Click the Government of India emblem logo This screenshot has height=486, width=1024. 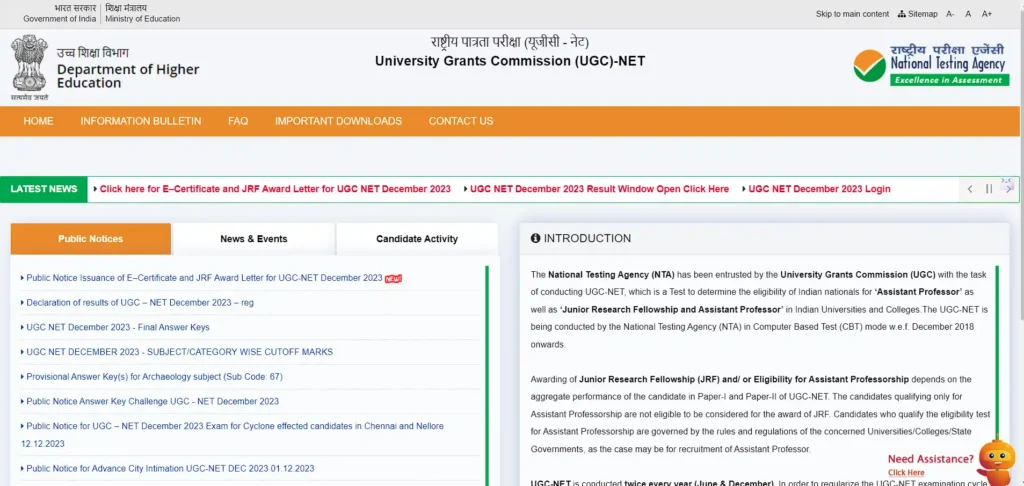[x=30, y=67]
